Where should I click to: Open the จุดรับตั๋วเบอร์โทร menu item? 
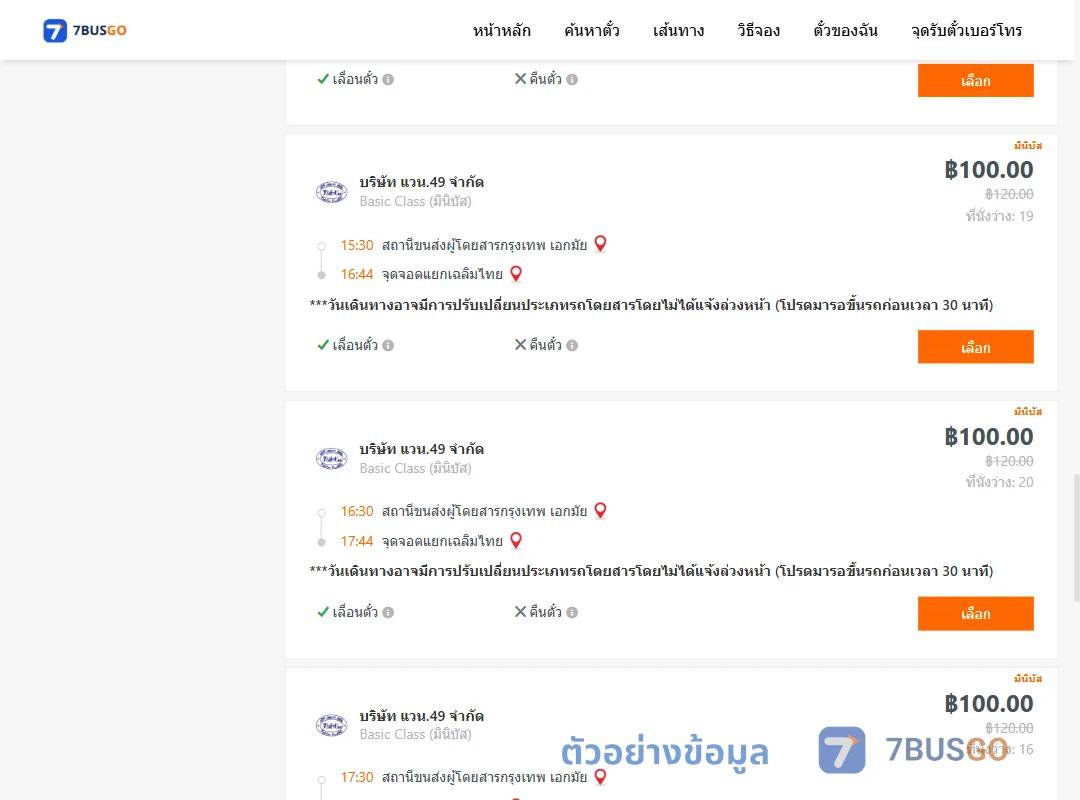(x=966, y=30)
